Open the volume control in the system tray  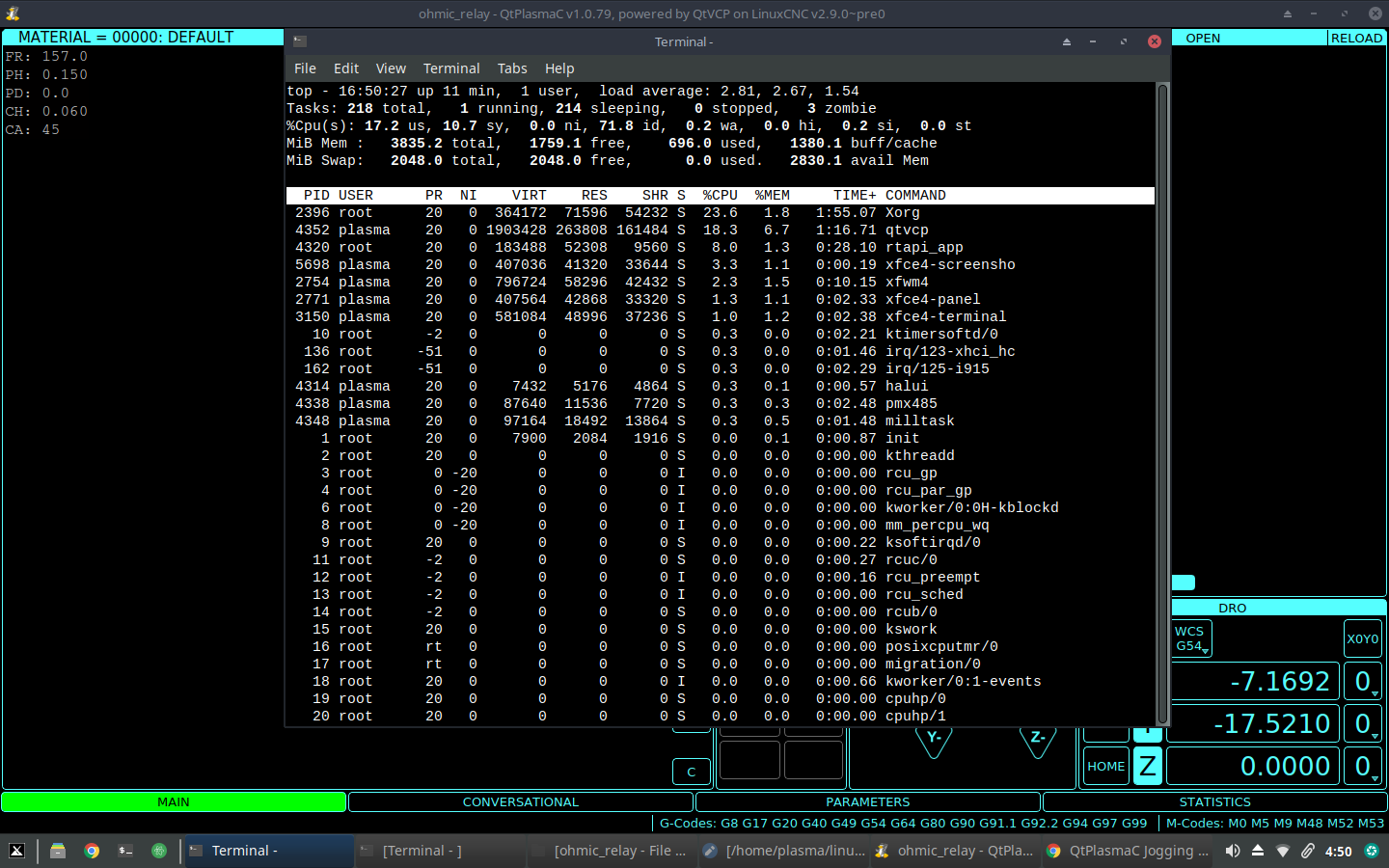click(1233, 851)
